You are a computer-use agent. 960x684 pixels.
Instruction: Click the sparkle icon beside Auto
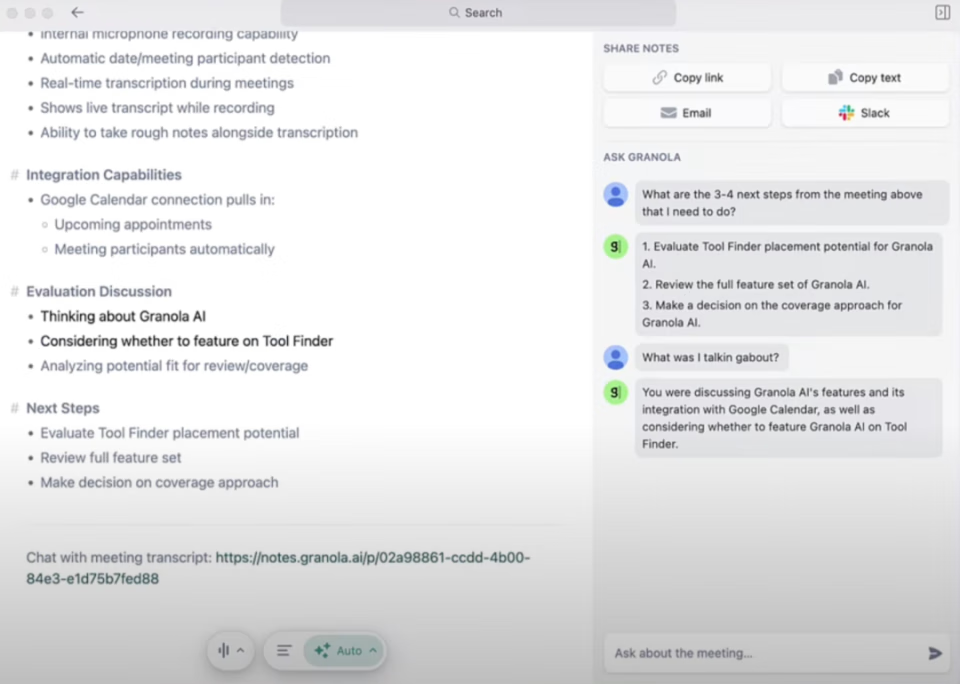click(322, 650)
